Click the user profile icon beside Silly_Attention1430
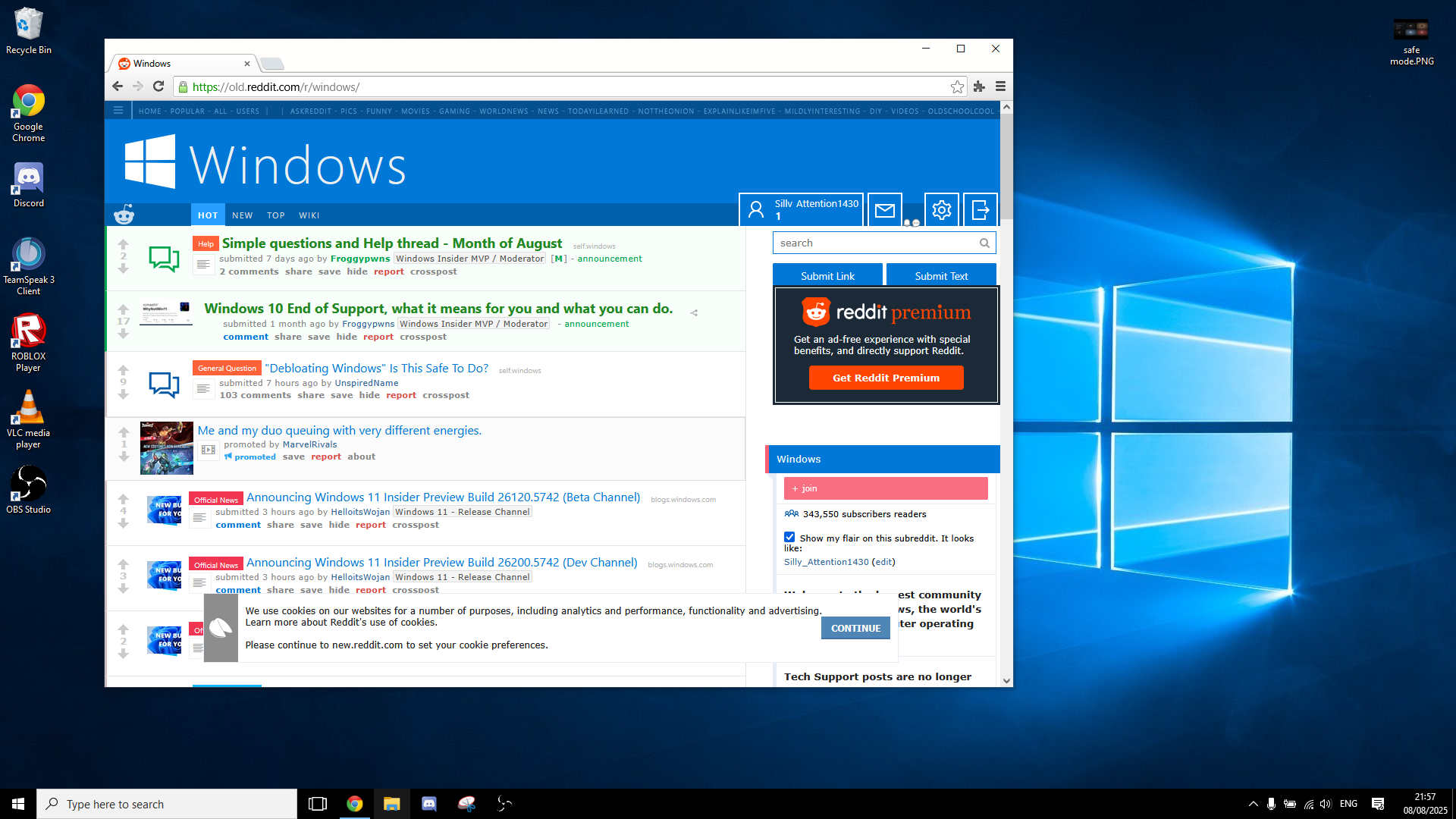Image resolution: width=1456 pixels, height=819 pixels. coord(756,210)
